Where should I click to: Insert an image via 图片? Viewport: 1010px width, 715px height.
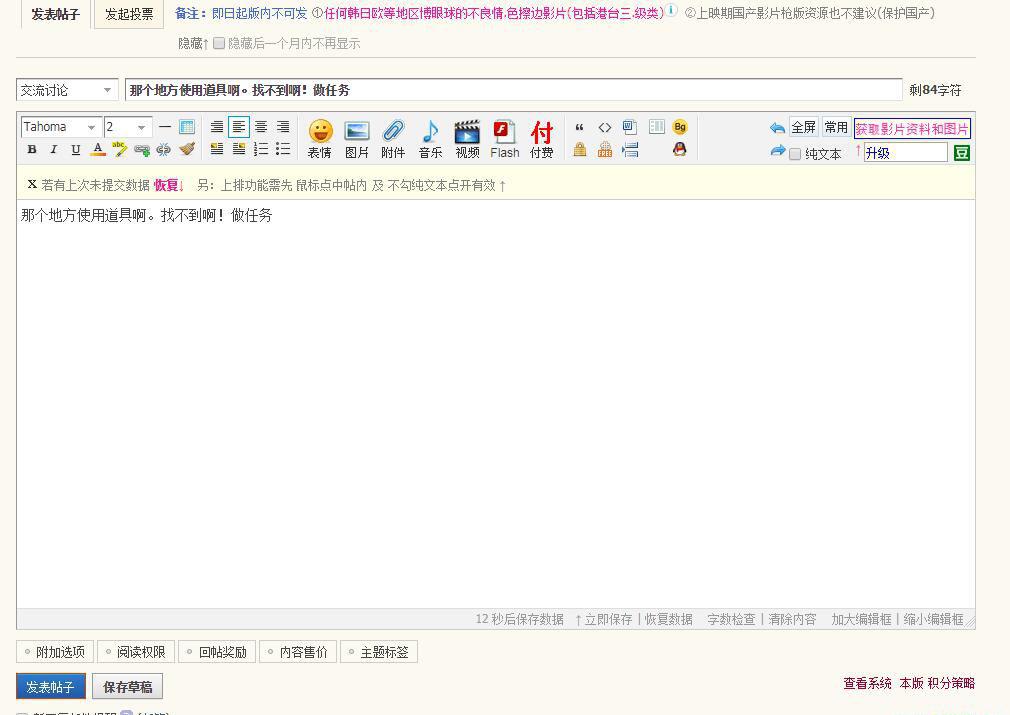pos(357,138)
